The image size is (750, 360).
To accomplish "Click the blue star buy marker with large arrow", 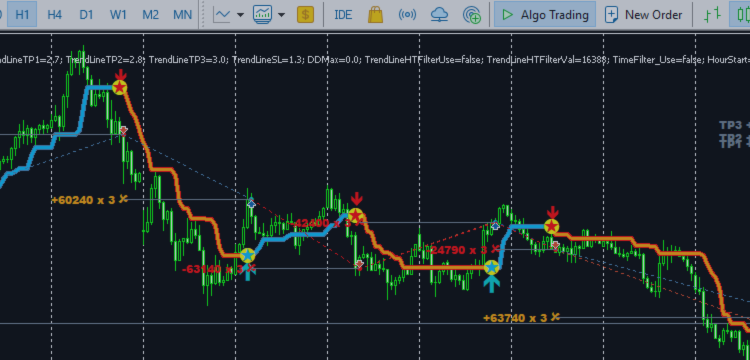I will point(492,267).
